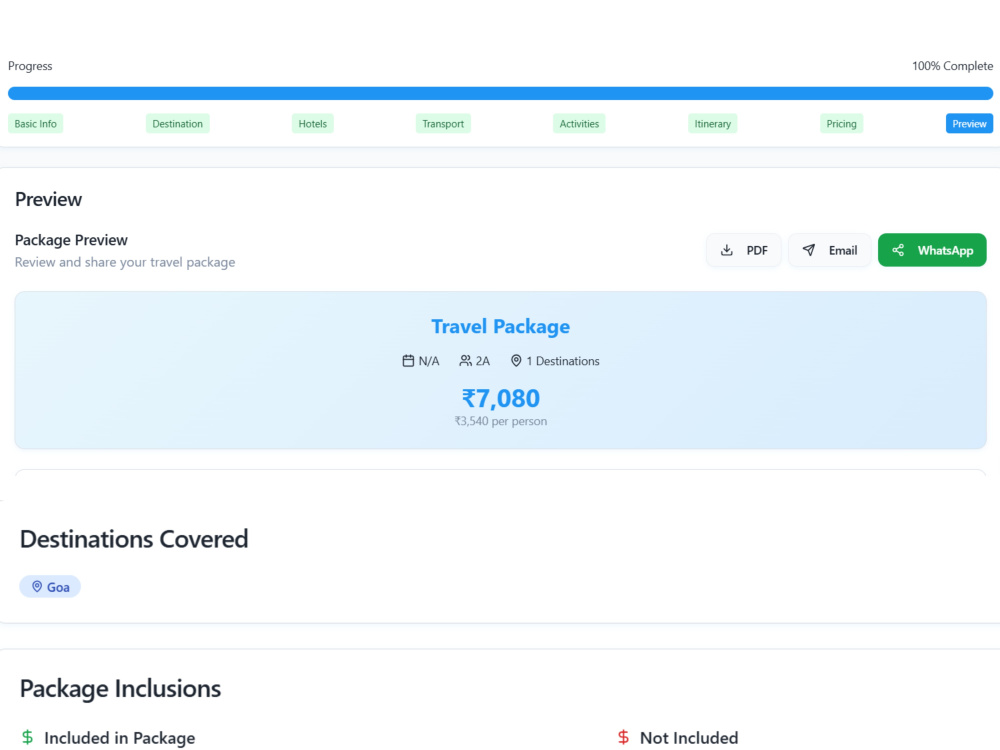Click the PDF download icon

[726, 250]
